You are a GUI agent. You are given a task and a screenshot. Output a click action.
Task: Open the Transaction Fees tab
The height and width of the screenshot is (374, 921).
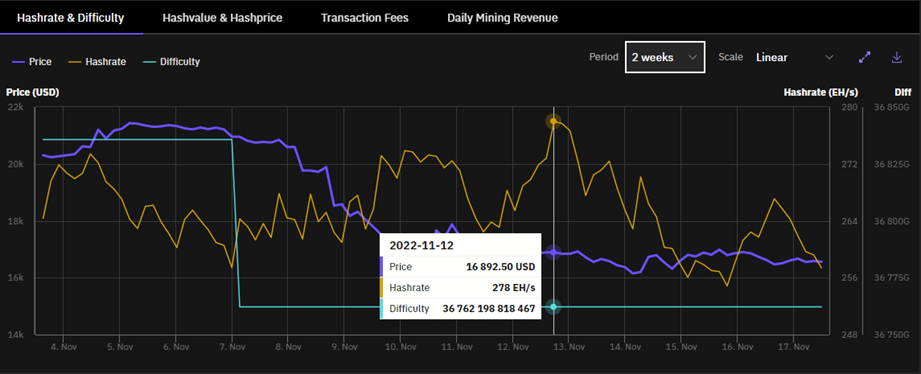click(365, 18)
